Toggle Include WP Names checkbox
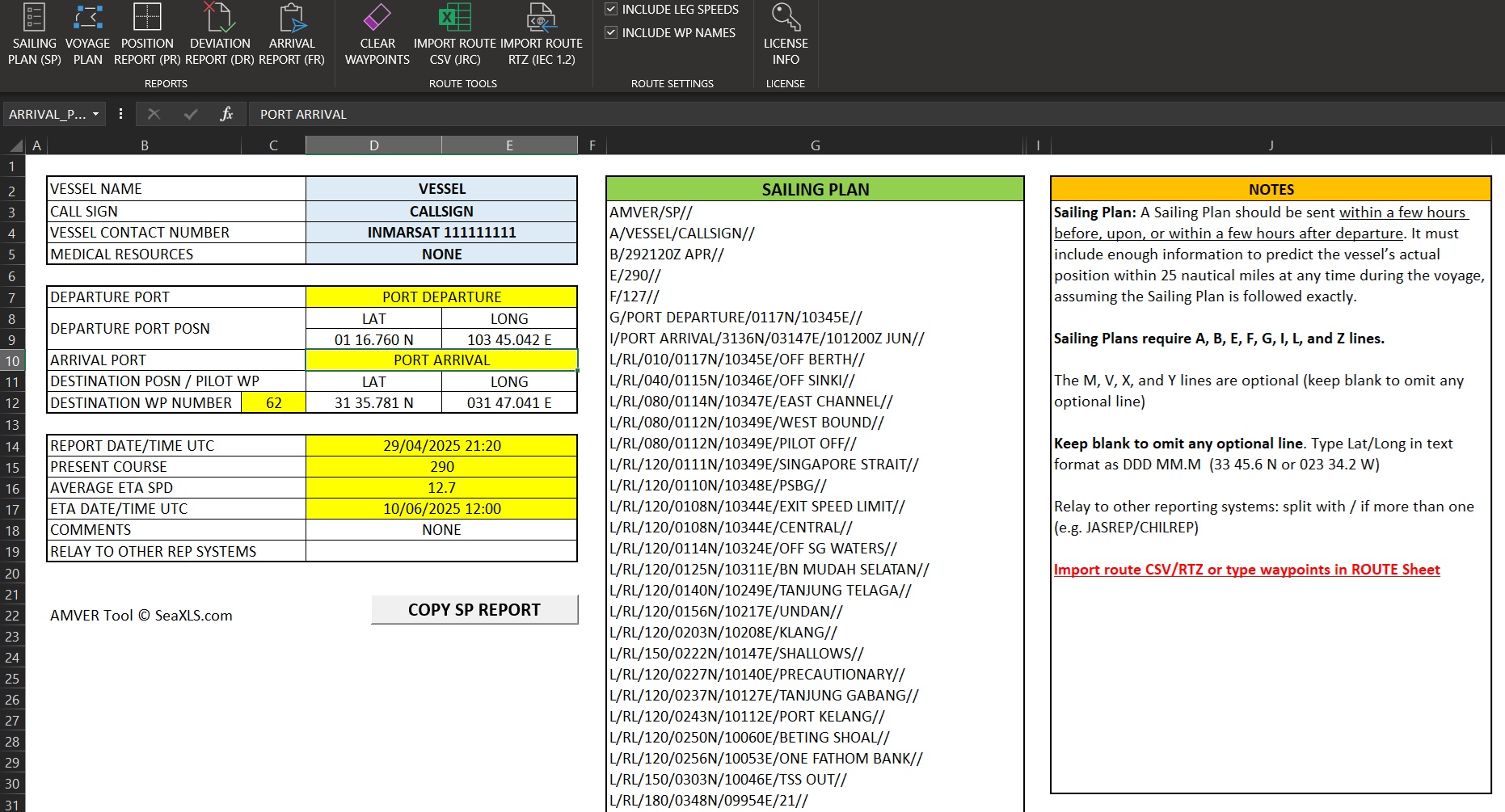This screenshot has height=812, width=1505. click(x=612, y=33)
